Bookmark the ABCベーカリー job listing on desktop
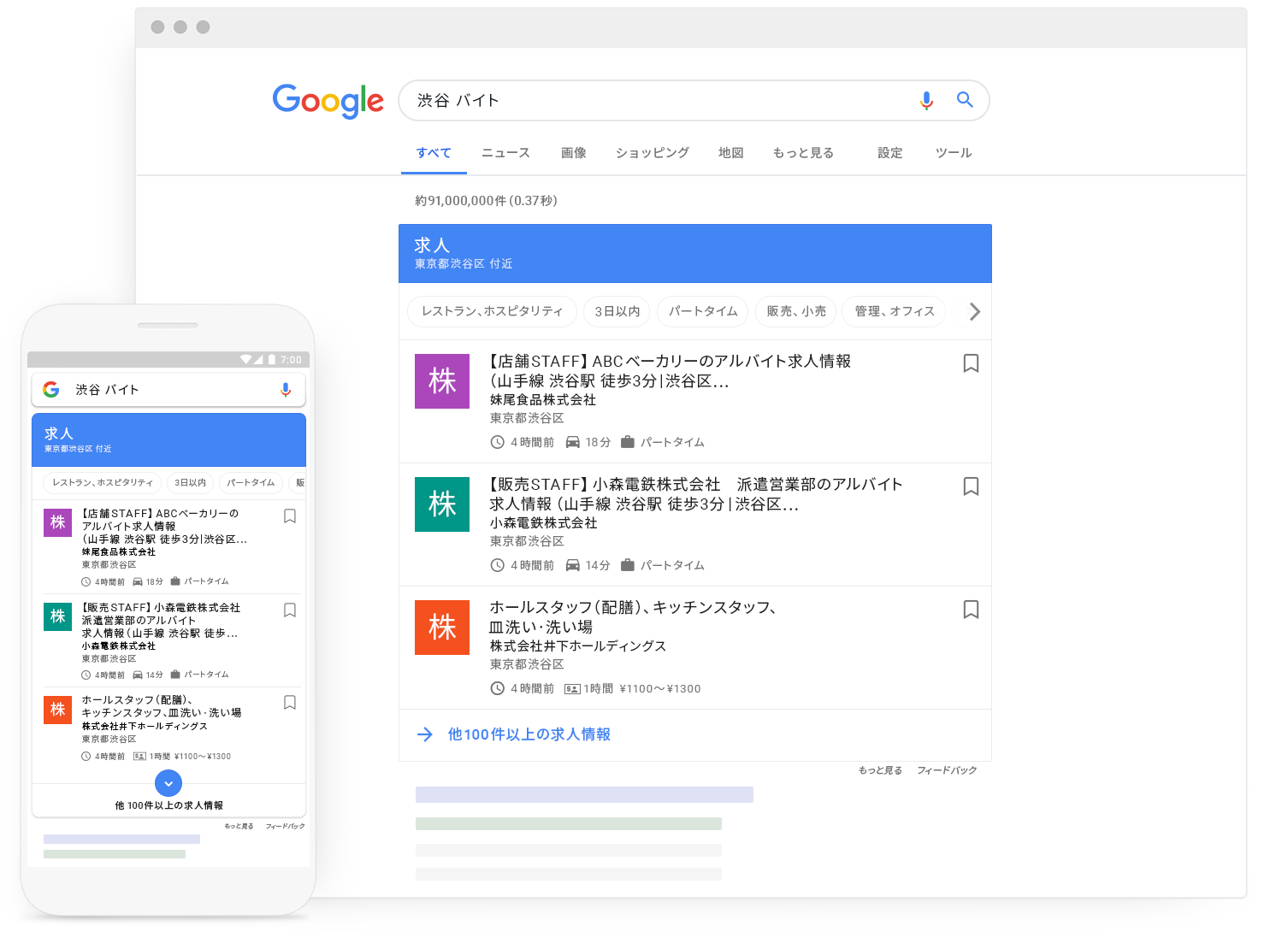The height and width of the screenshot is (949, 1288). 971,363
